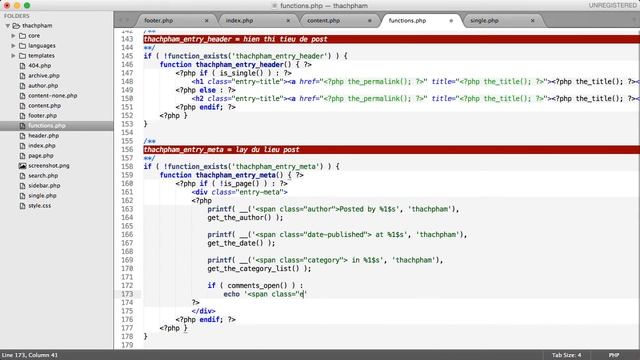The image size is (640, 360).
Task: Click the templates folder icon
Action: click(x=22, y=56)
